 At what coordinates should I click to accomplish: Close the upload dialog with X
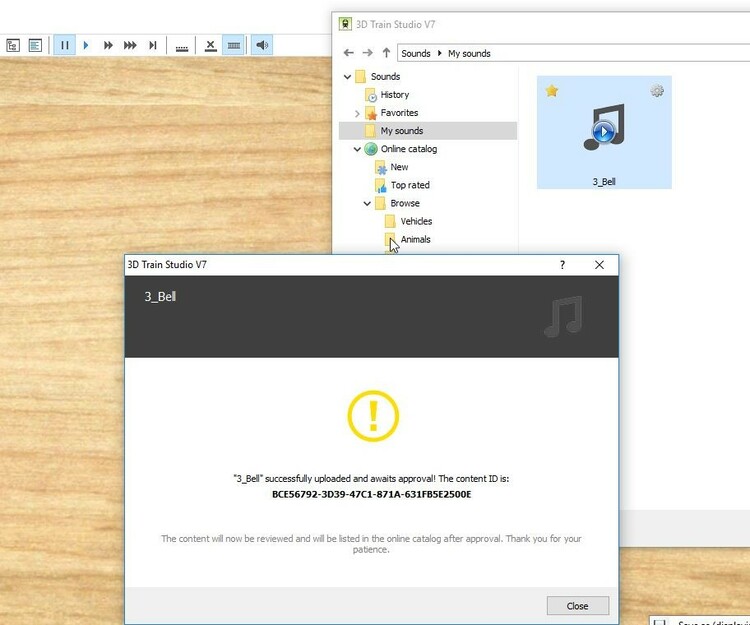pos(599,265)
